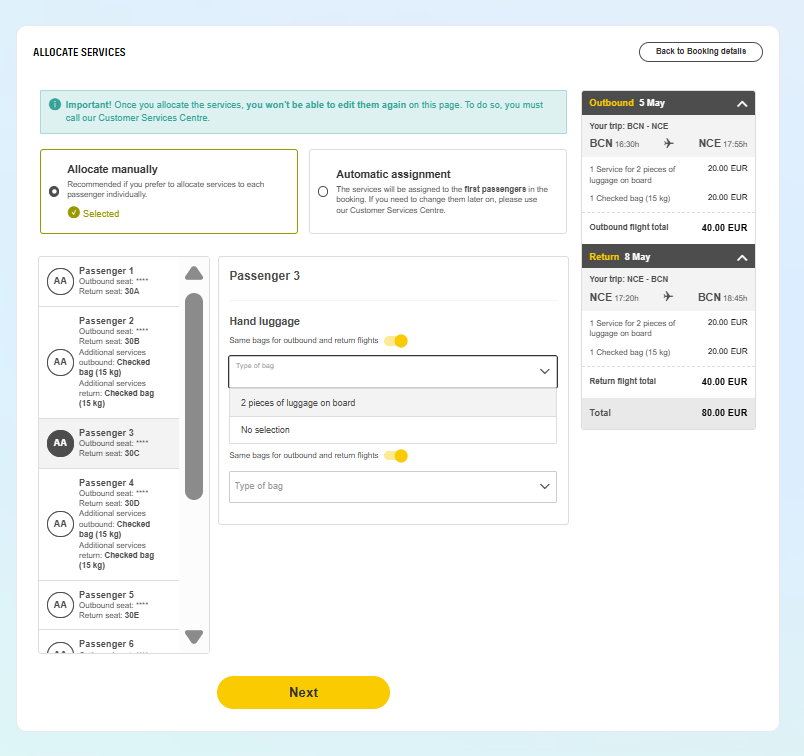Toggle hand luggage same bags switch
This screenshot has width=804, height=756.
click(396, 341)
